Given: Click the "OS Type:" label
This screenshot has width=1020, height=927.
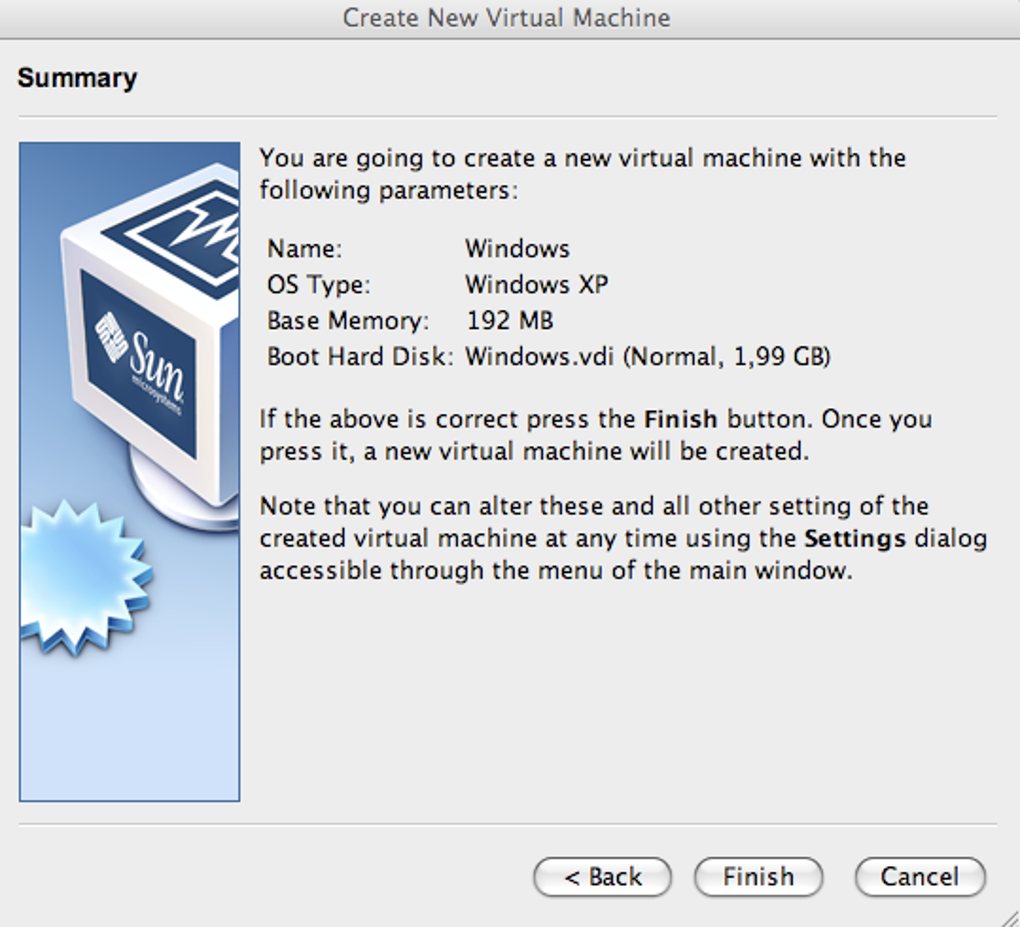Looking at the screenshot, I should (x=318, y=285).
